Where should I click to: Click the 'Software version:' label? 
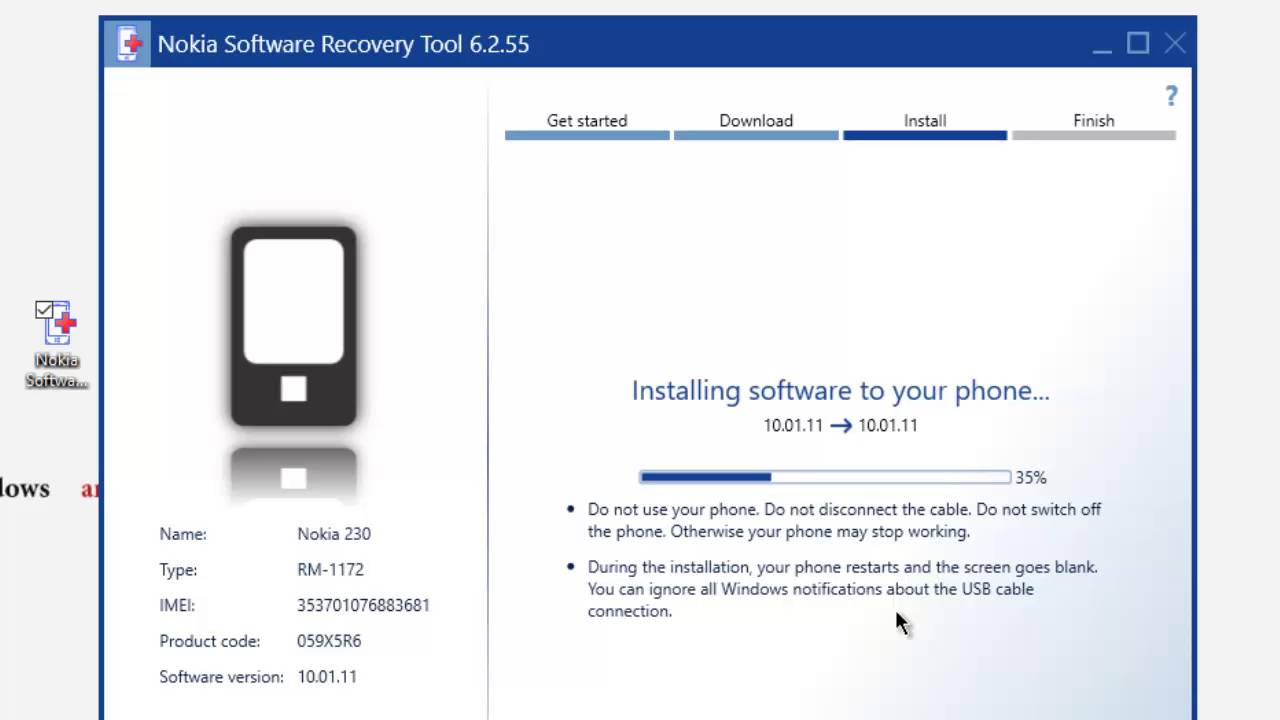[x=222, y=677]
